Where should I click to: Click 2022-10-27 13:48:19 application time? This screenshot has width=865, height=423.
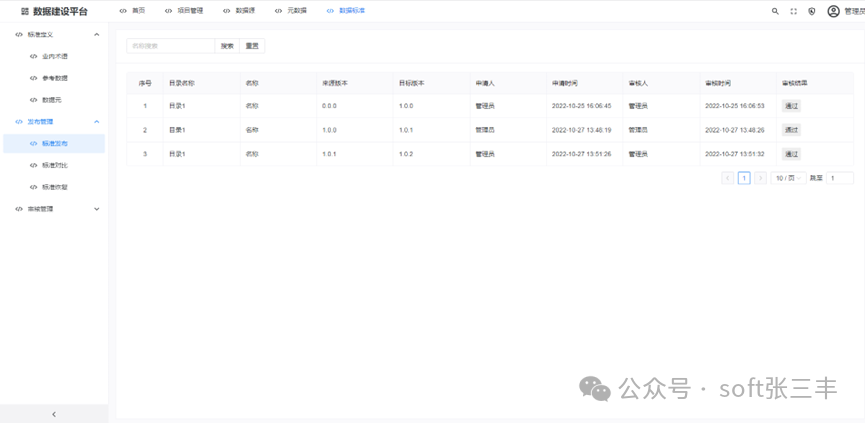pos(581,130)
